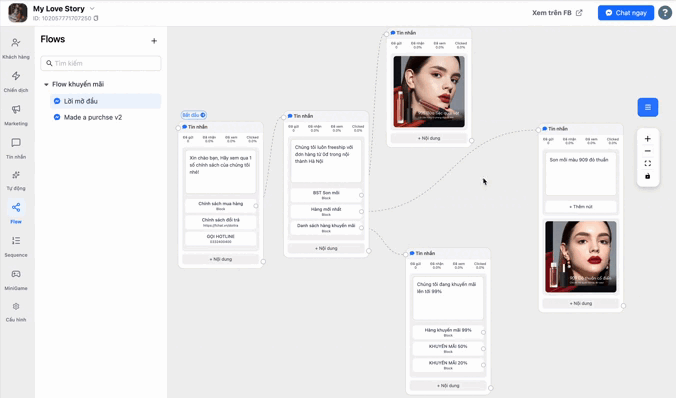Open help question mark icon
The width and height of the screenshot is (676, 398).
pos(665,13)
